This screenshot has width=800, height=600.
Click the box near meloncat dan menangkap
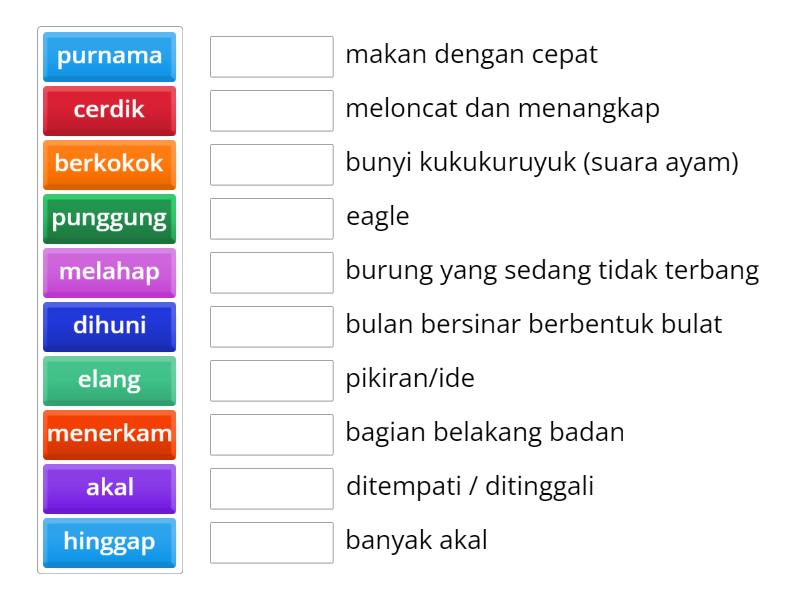272,112
